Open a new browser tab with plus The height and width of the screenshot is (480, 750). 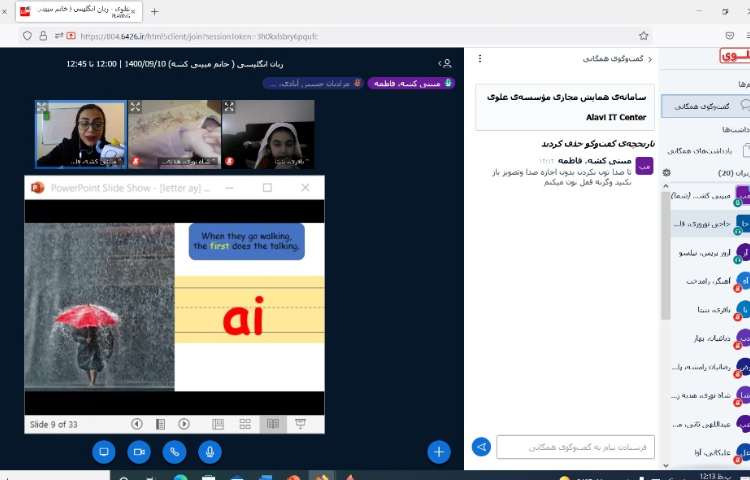[x=154, y=11]
